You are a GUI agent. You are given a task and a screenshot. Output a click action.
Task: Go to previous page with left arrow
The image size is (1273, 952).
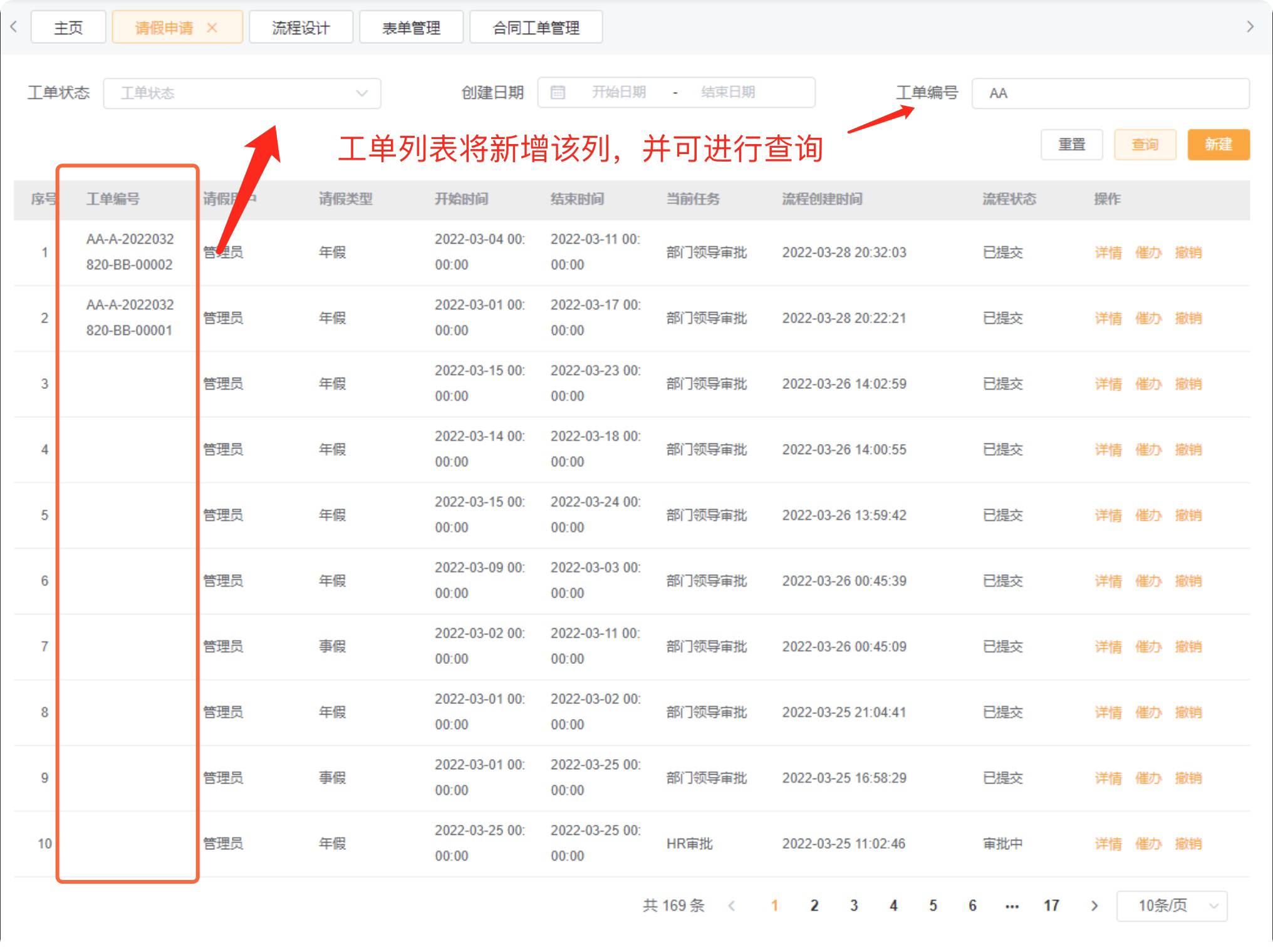coord(731,906)
